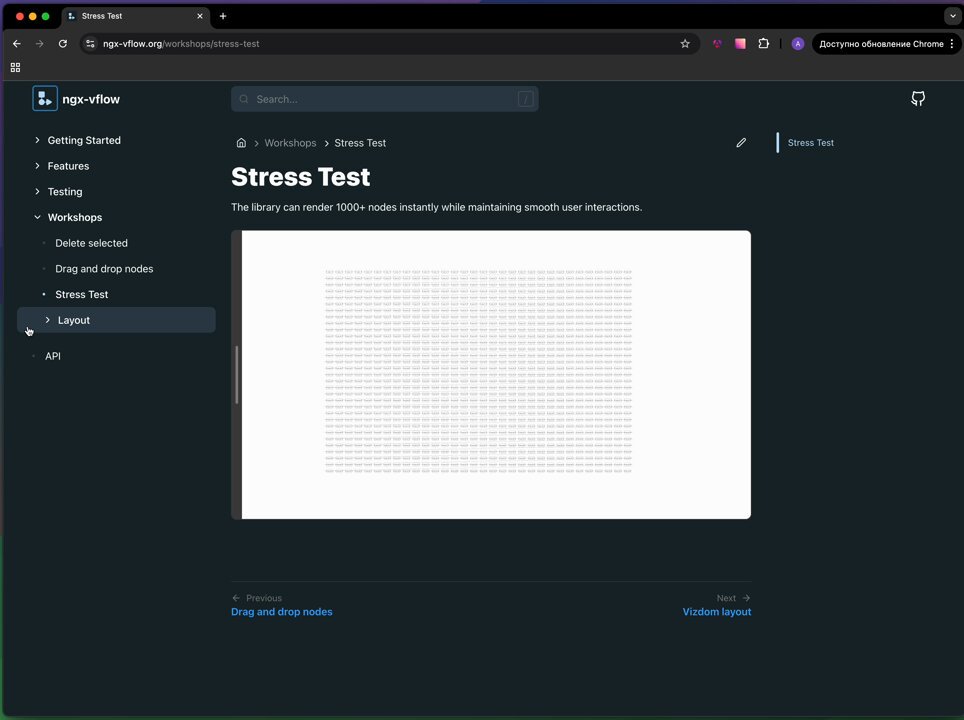Viewport: 964px width, 720px height.
Task: Click the ngx-vflow site title
Action: [91, 99]
